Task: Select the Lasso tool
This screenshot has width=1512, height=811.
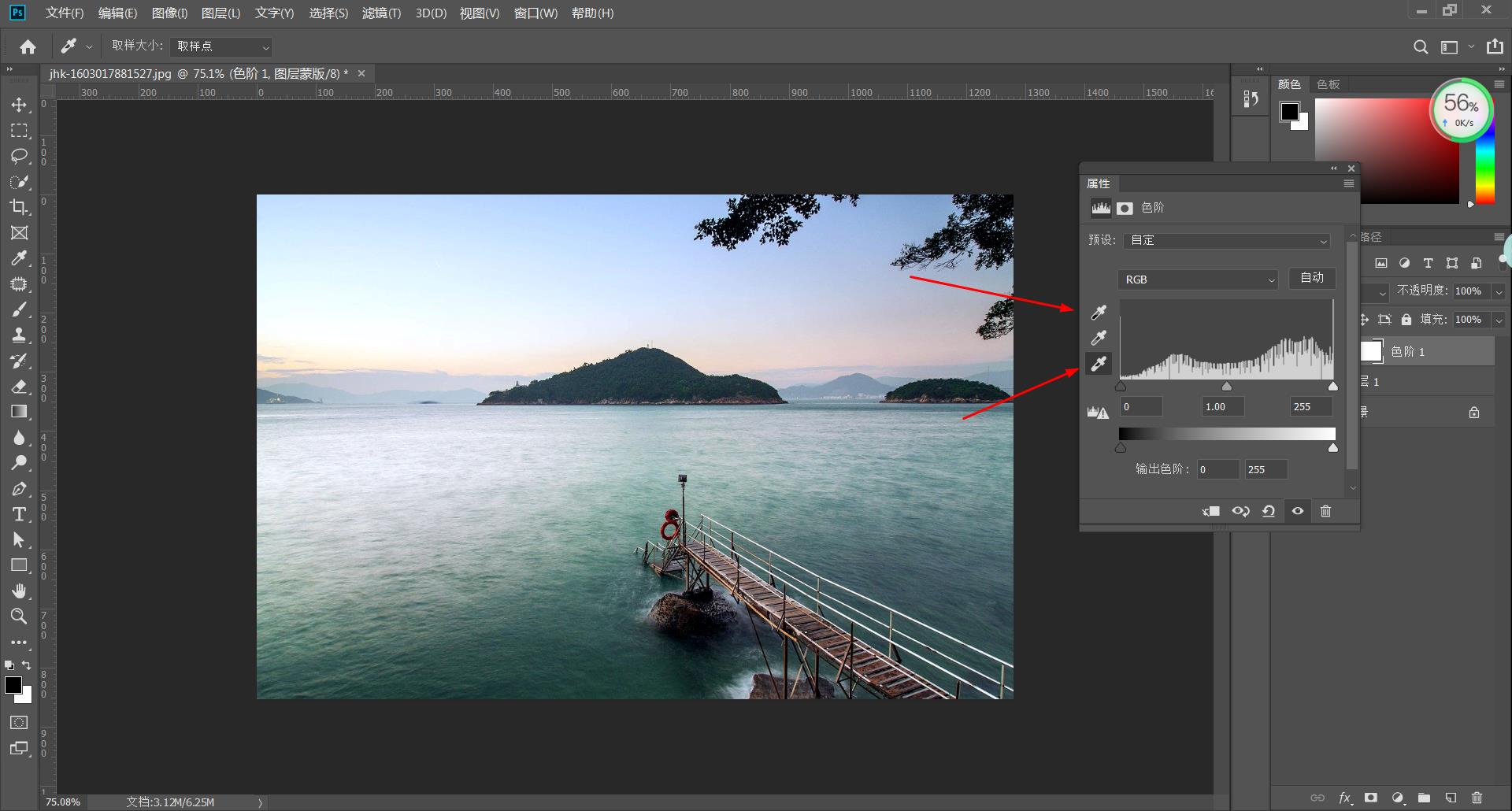Action: [19, 156]
